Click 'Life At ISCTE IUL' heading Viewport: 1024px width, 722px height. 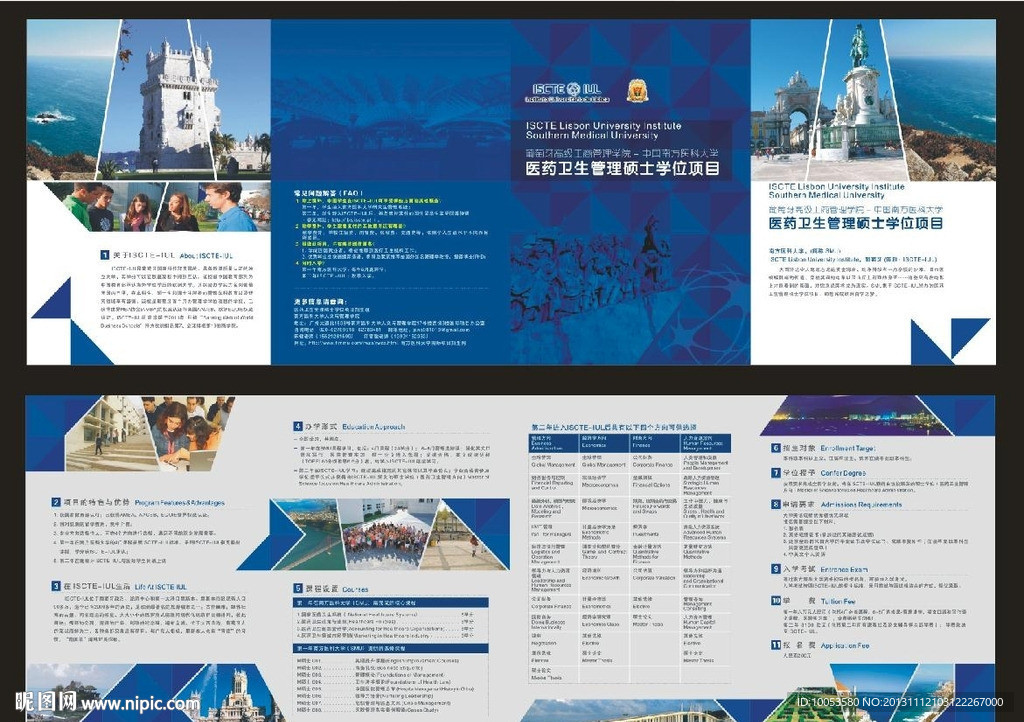[x=161, y=587]
